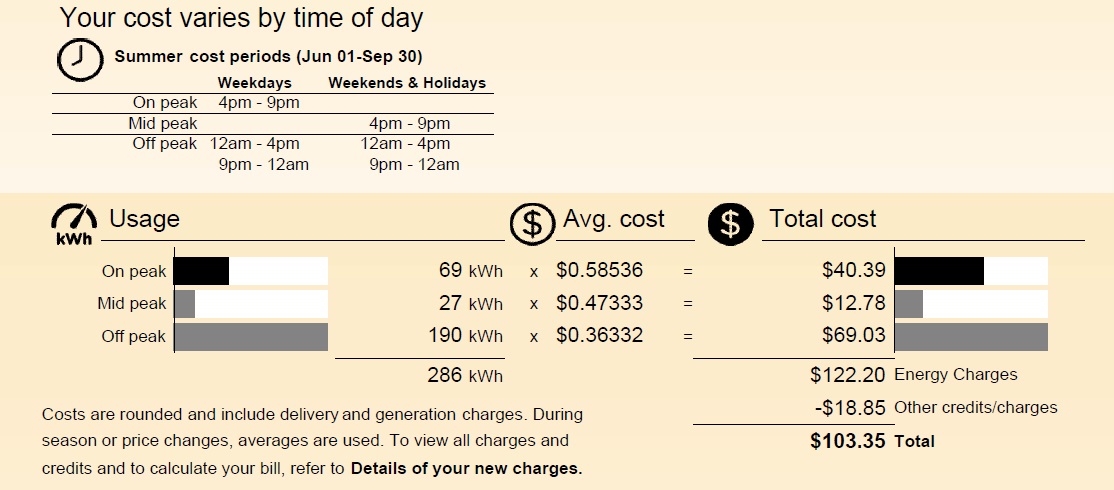This screenshot has width=1114, height=490.
Task: Click the Off peak total cost bar
Action: coord(971,337)
